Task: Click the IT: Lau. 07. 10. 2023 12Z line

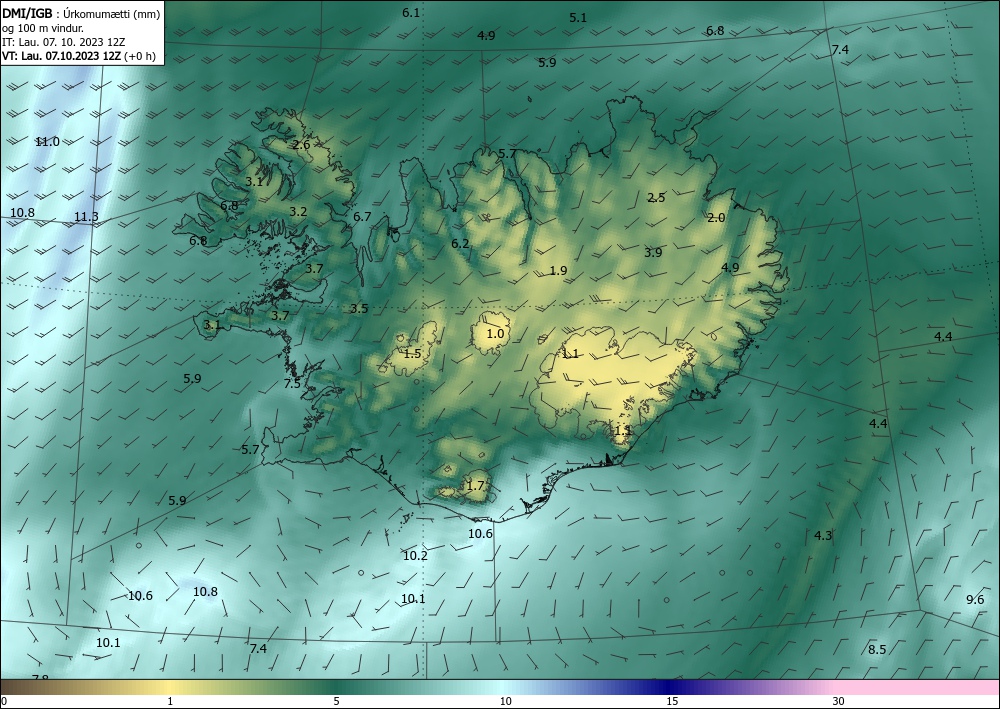Action: (64, 42)
